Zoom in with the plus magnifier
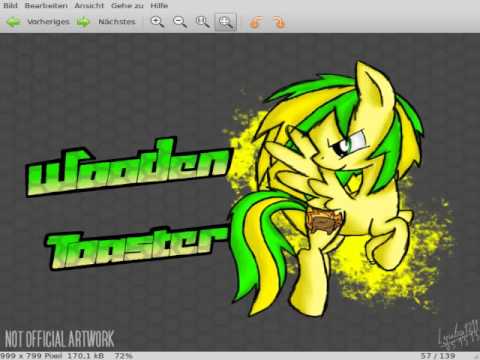Viewport: 480px width, 360px height. [157, 22]
